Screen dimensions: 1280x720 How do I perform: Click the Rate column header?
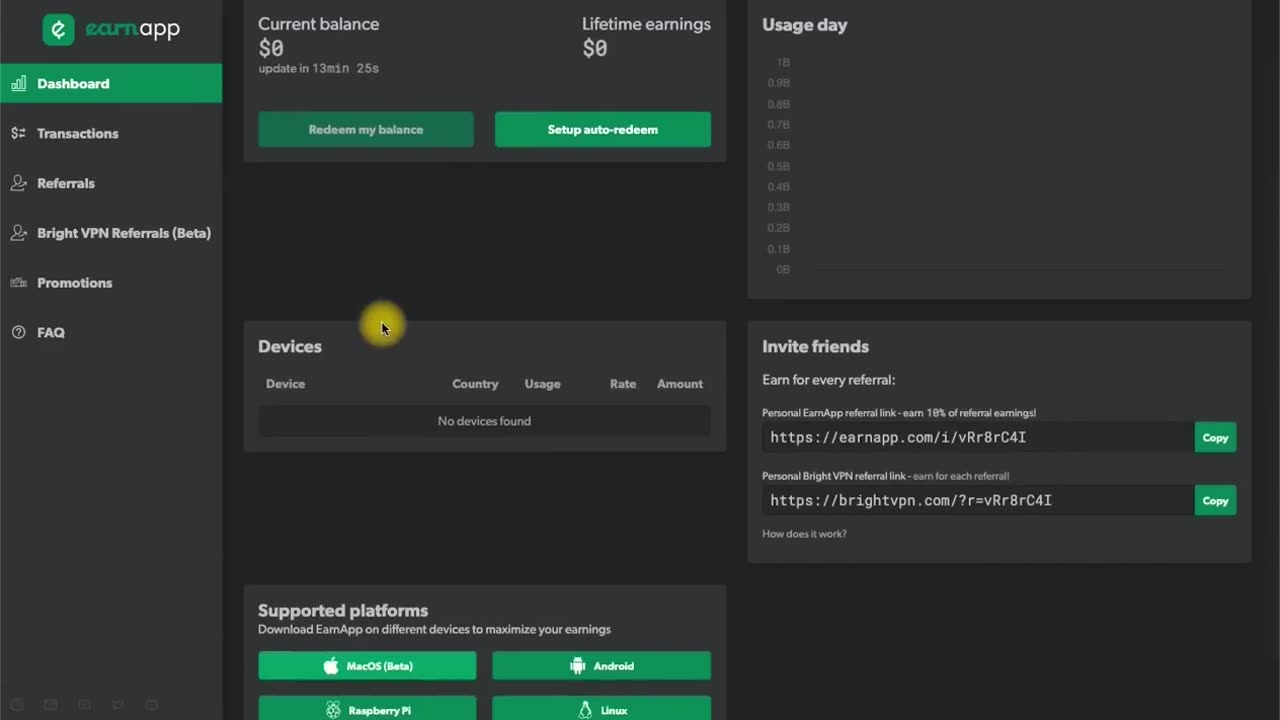[x=623, y=384]
